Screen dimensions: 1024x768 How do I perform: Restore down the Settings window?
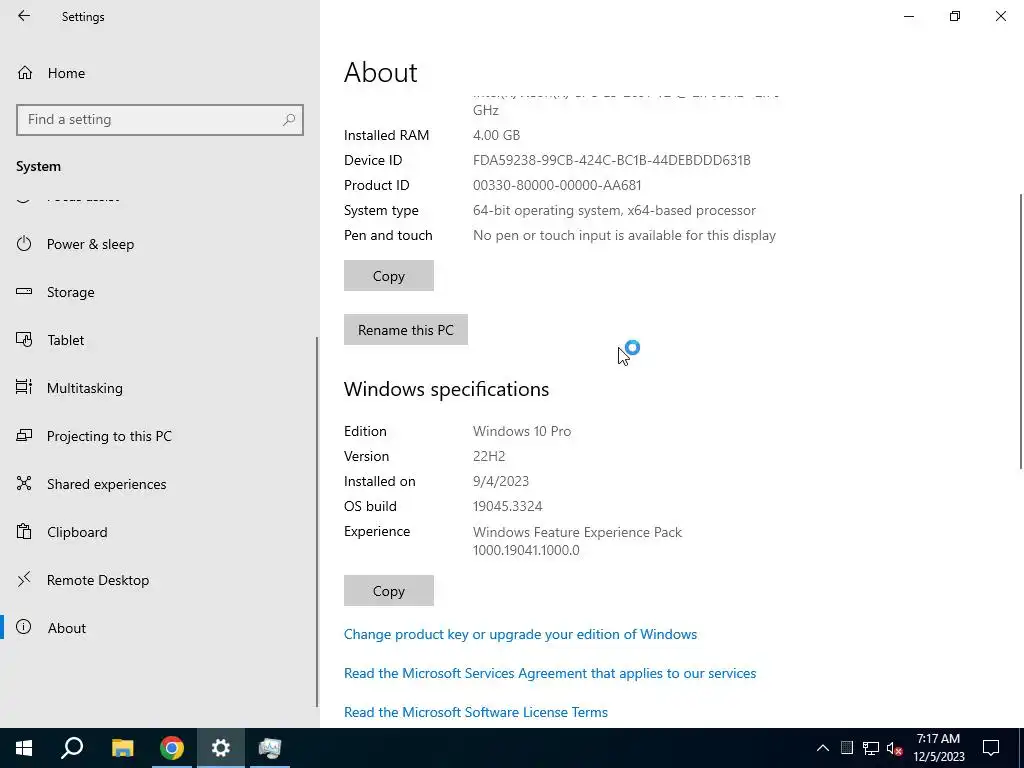(955, 16)
